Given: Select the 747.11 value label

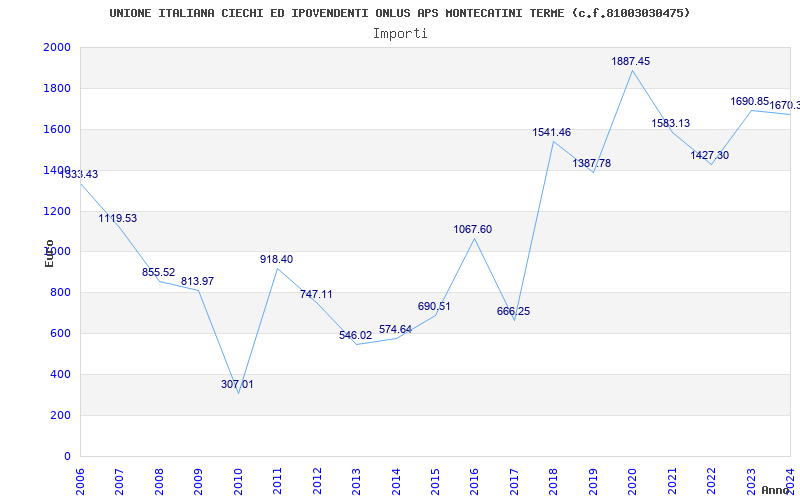Looking at the screenshot, I should pos(316,294).
